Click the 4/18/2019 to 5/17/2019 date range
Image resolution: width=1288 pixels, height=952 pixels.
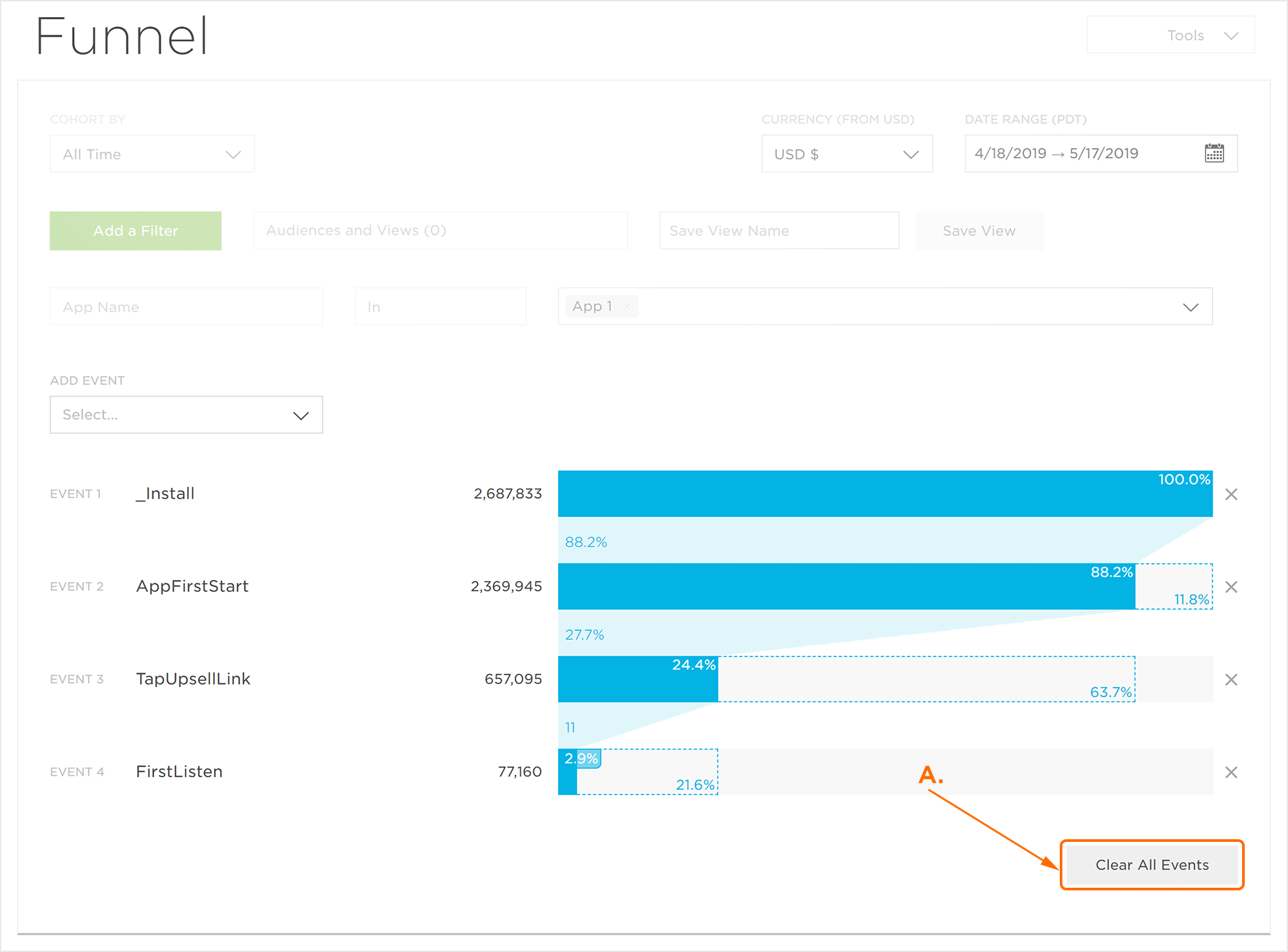click(x=1056, y=153)
